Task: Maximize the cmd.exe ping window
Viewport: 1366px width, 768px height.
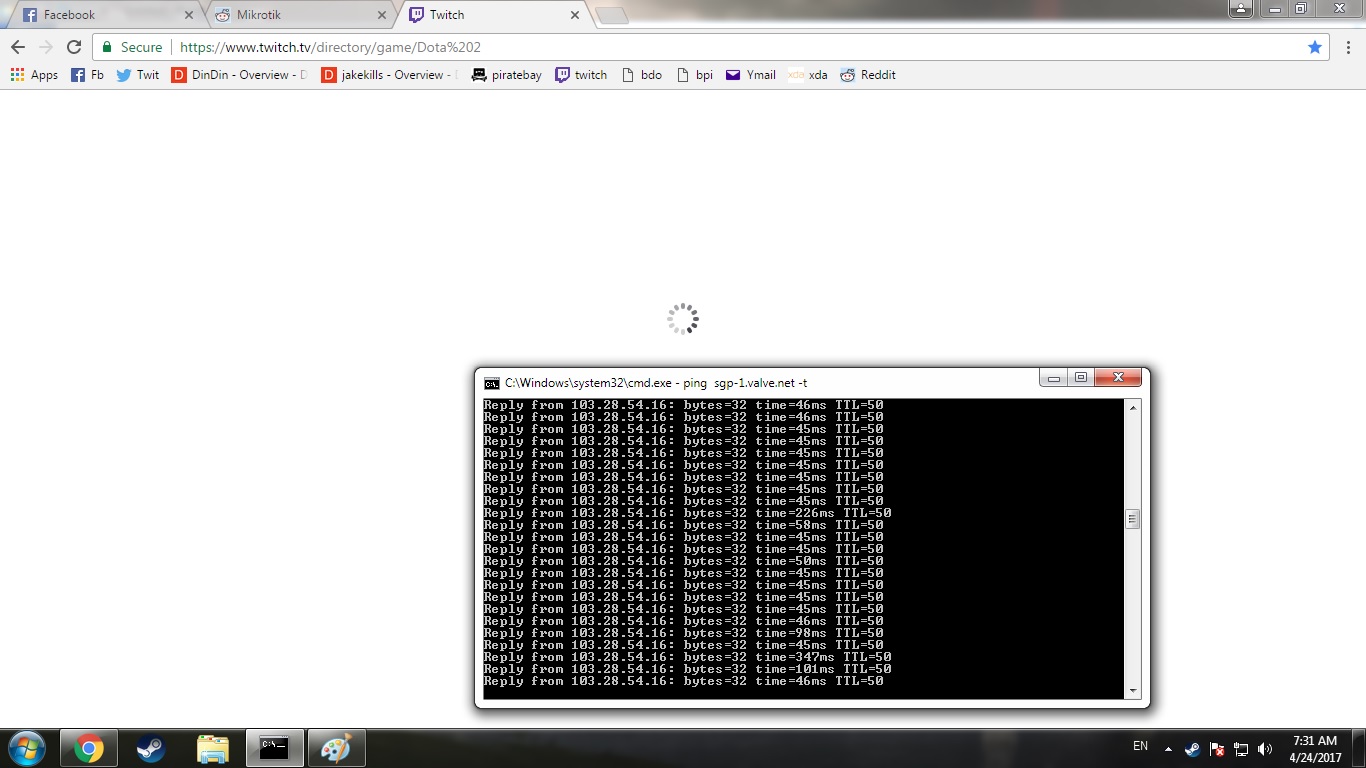Action: tap(1081, 378)
